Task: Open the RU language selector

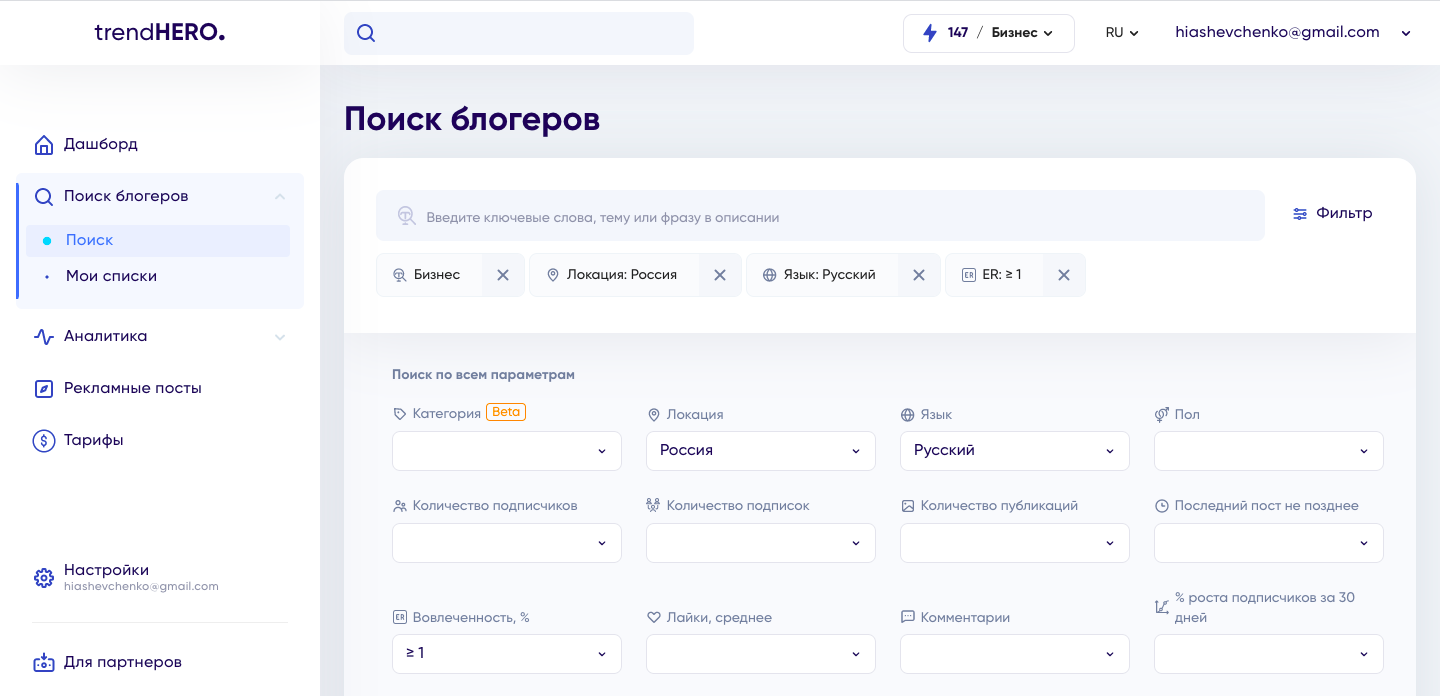Action: [1122, 33]
